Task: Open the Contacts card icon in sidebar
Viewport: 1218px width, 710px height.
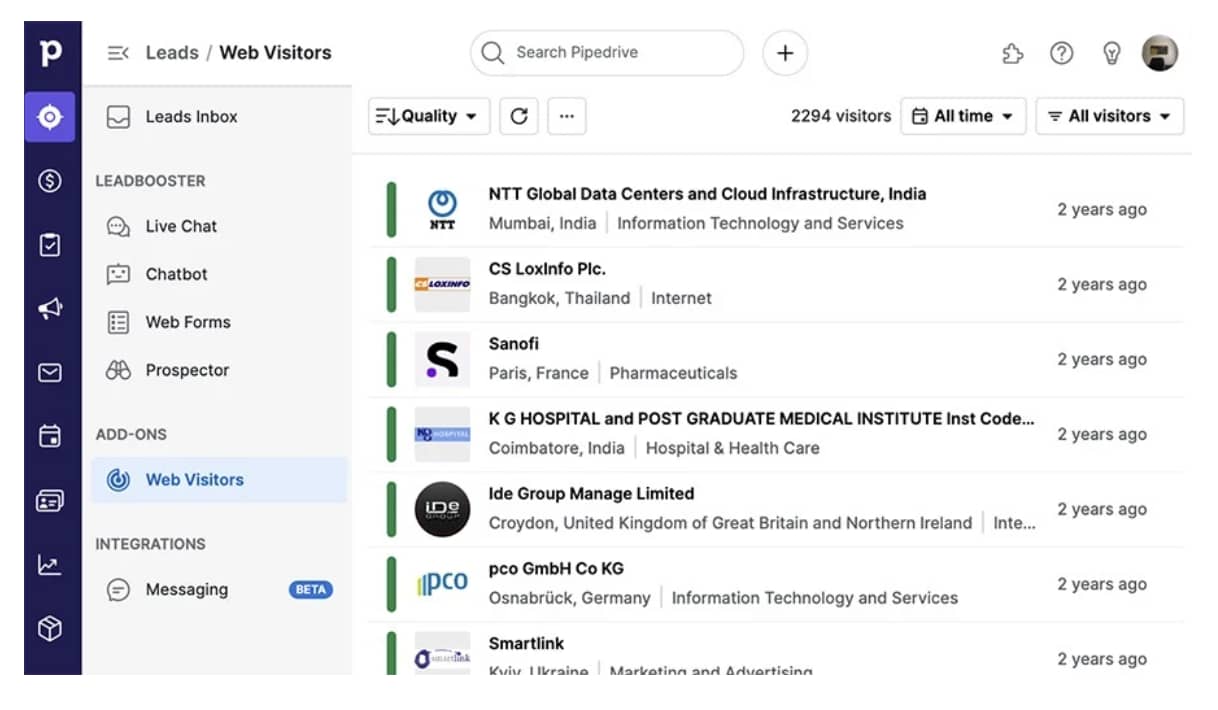Action: [50, 501]
